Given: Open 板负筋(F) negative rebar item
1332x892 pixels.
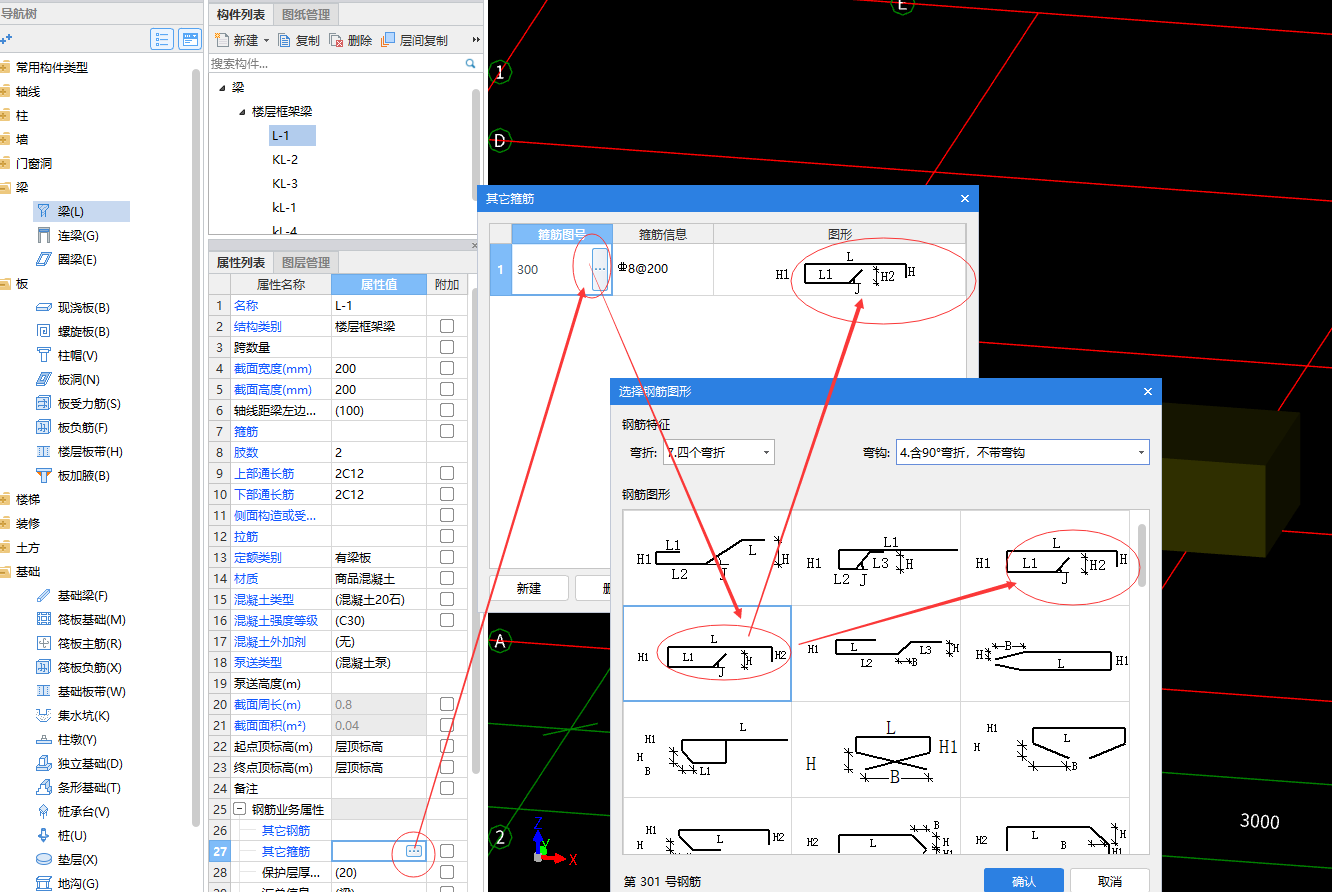Looking at the screenshot, I should [84, 427].
